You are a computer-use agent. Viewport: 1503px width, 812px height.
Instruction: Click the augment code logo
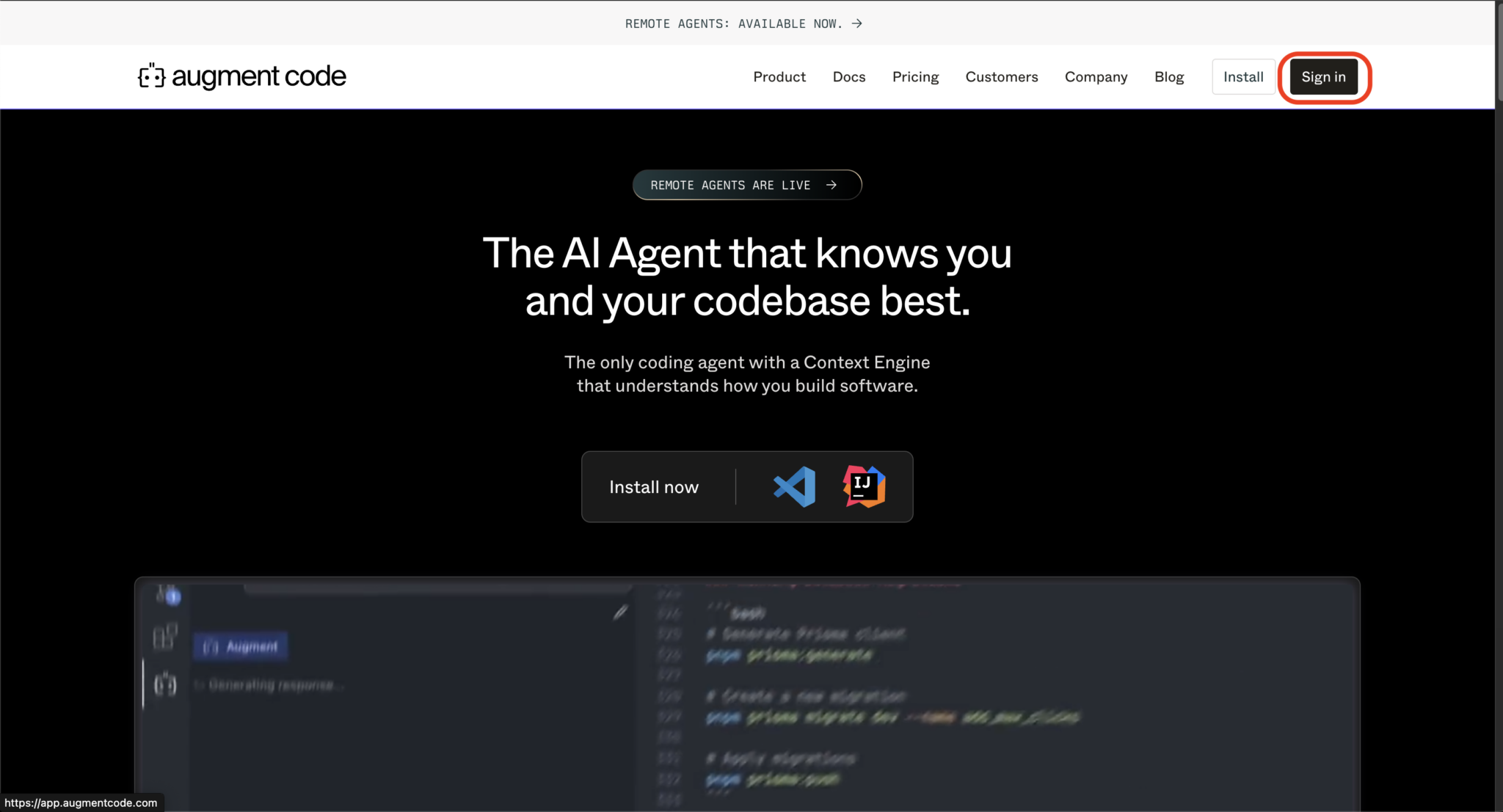point(241,76)
